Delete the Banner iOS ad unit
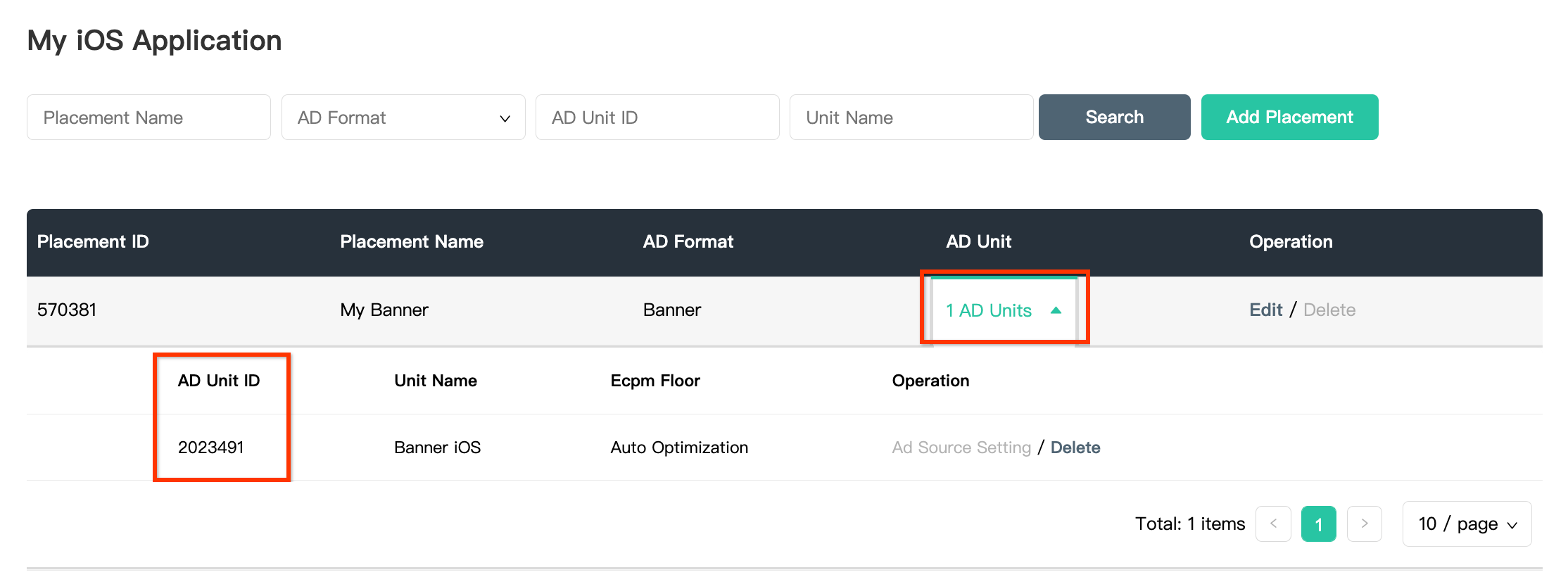1568x577 pixels. pyautogui.click(x=1075, y=448)
